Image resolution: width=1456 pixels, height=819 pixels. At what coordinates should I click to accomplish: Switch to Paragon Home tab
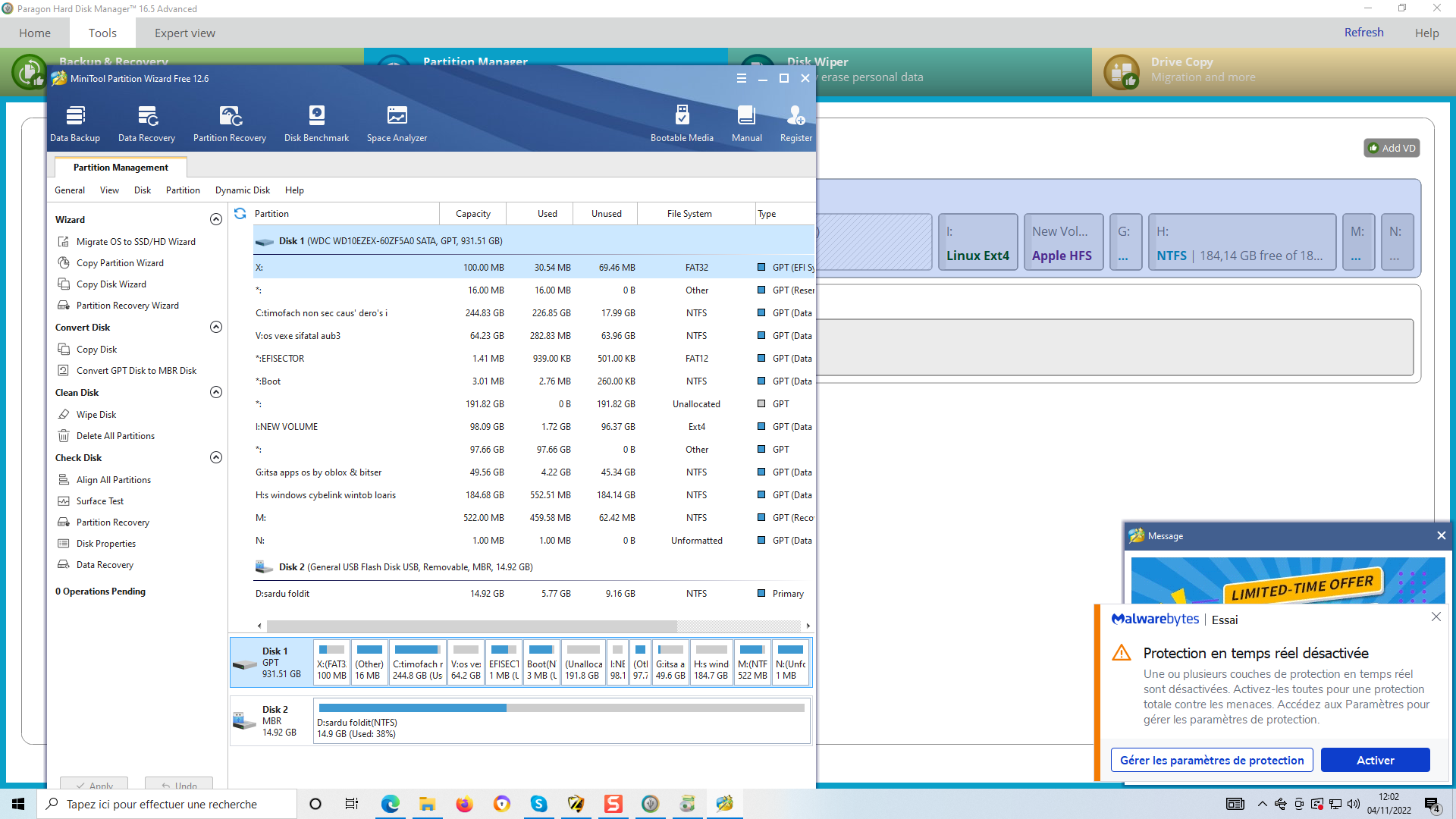click(35, 33)
